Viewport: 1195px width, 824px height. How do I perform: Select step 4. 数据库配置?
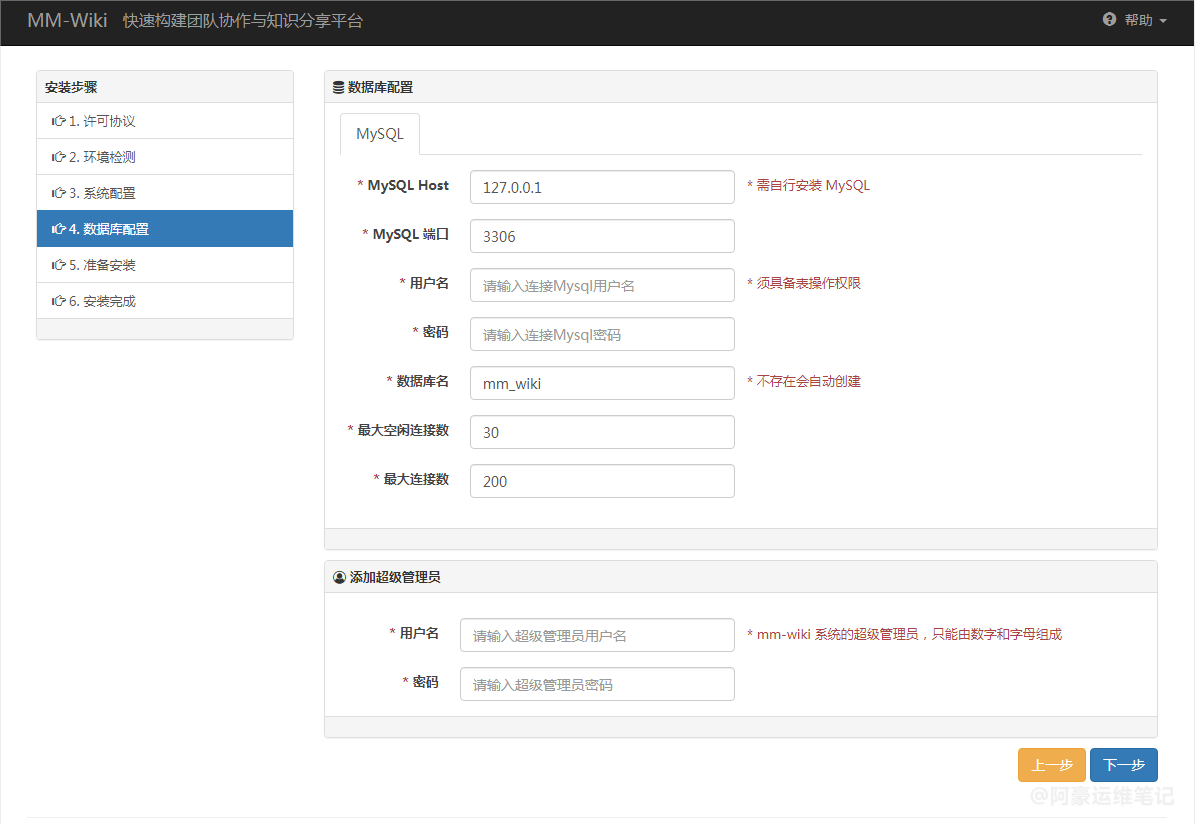[165, 229]
